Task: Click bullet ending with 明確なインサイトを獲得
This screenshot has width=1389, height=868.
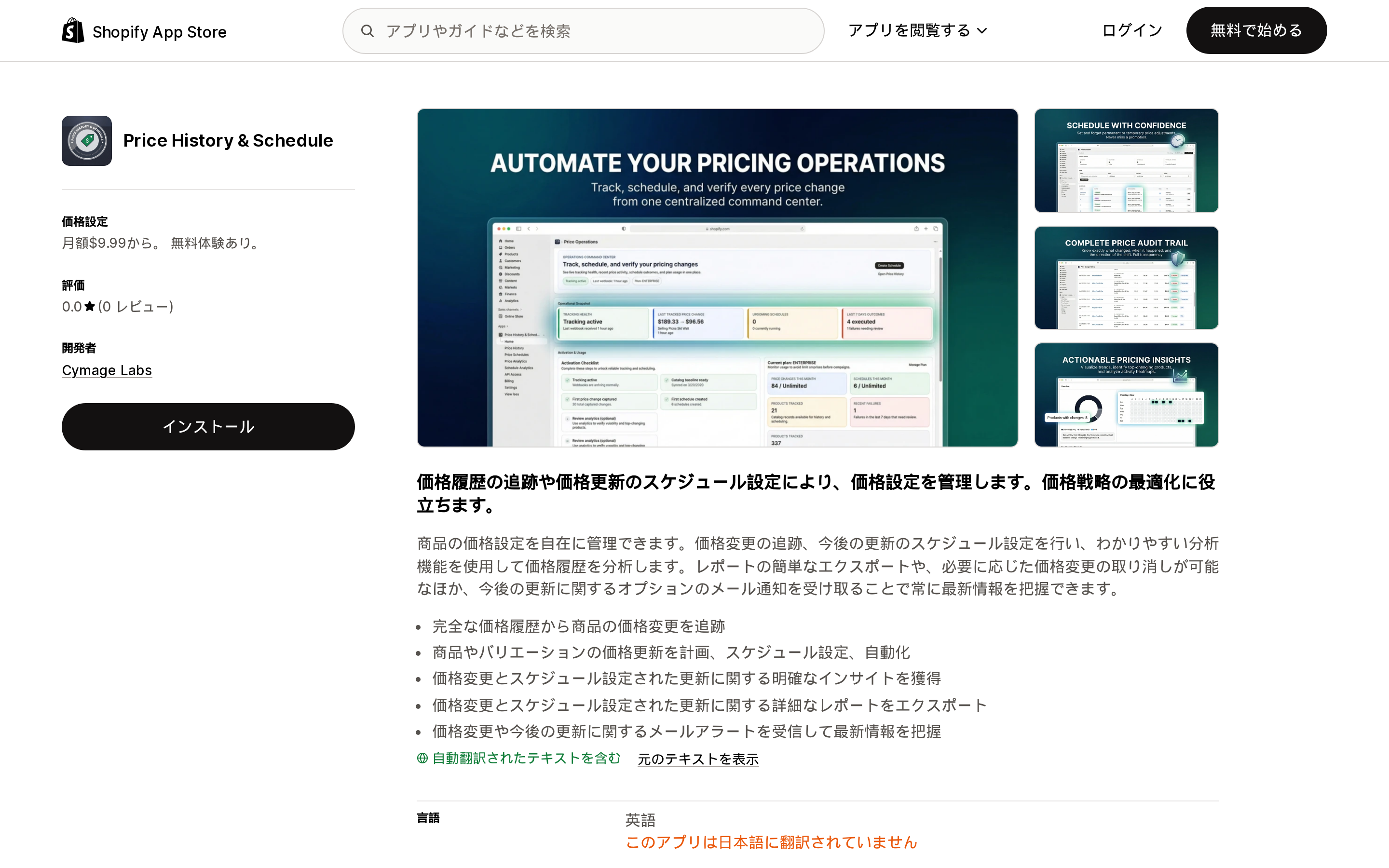Action: pyautogui.click(x=686, y=678)
